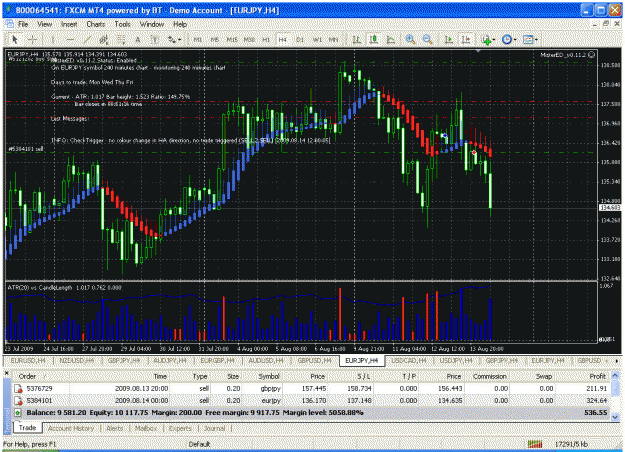Open the Alerts terminal tab

click(x=115, y=428)
